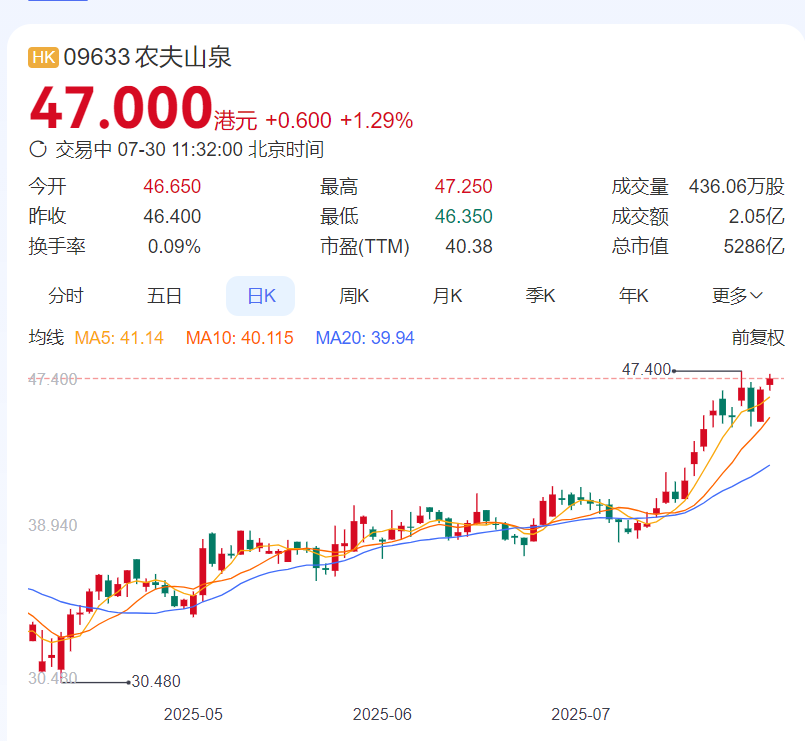Click the 交易中 trading status text
This screenshot has height=741, width=805.
tap(83, 149)
